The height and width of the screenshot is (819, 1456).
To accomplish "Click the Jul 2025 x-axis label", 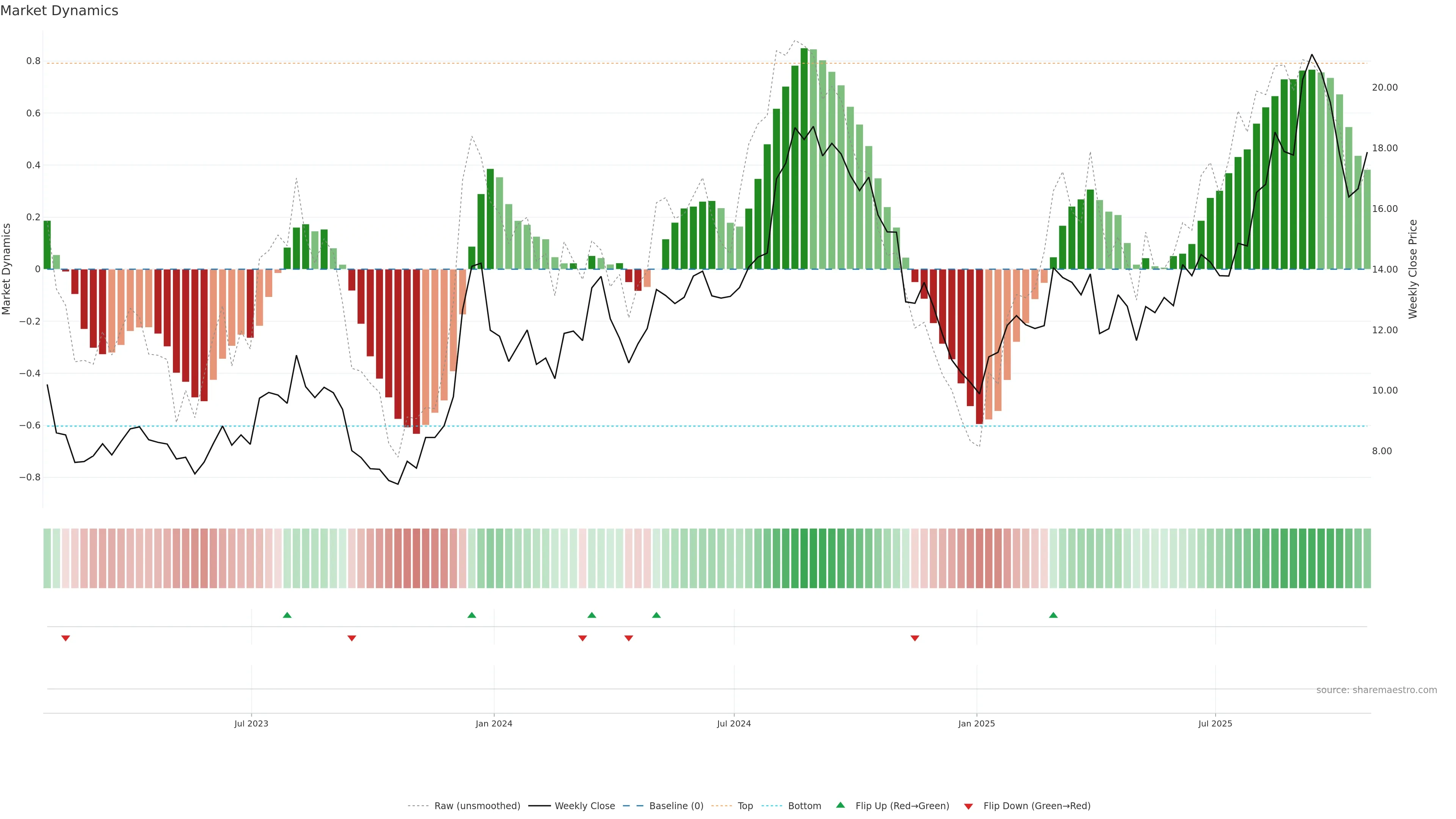I will click(x=1215, y=723).
